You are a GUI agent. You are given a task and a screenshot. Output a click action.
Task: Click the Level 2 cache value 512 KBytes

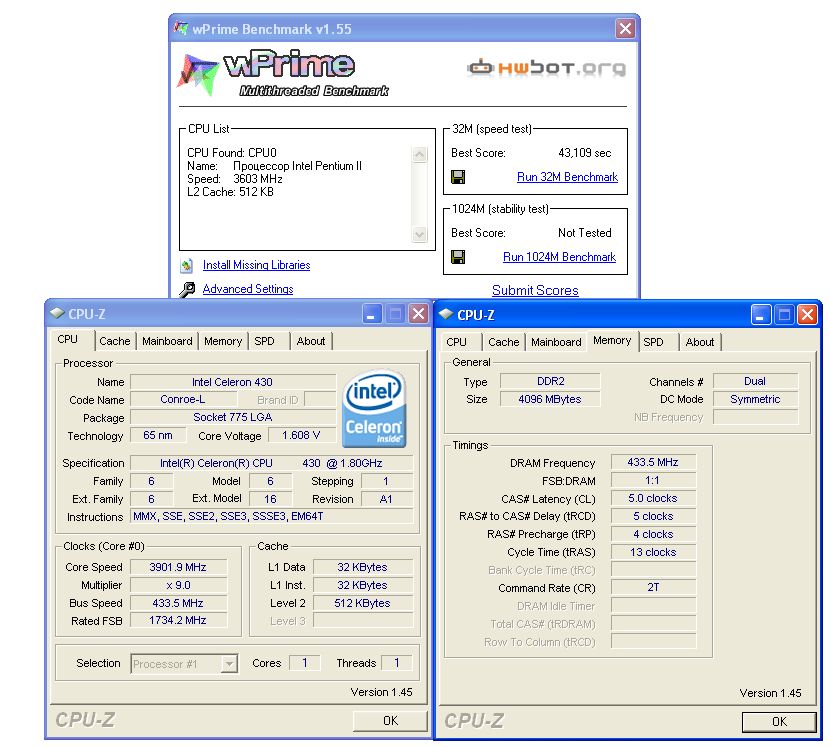click(x=363, y=603)
